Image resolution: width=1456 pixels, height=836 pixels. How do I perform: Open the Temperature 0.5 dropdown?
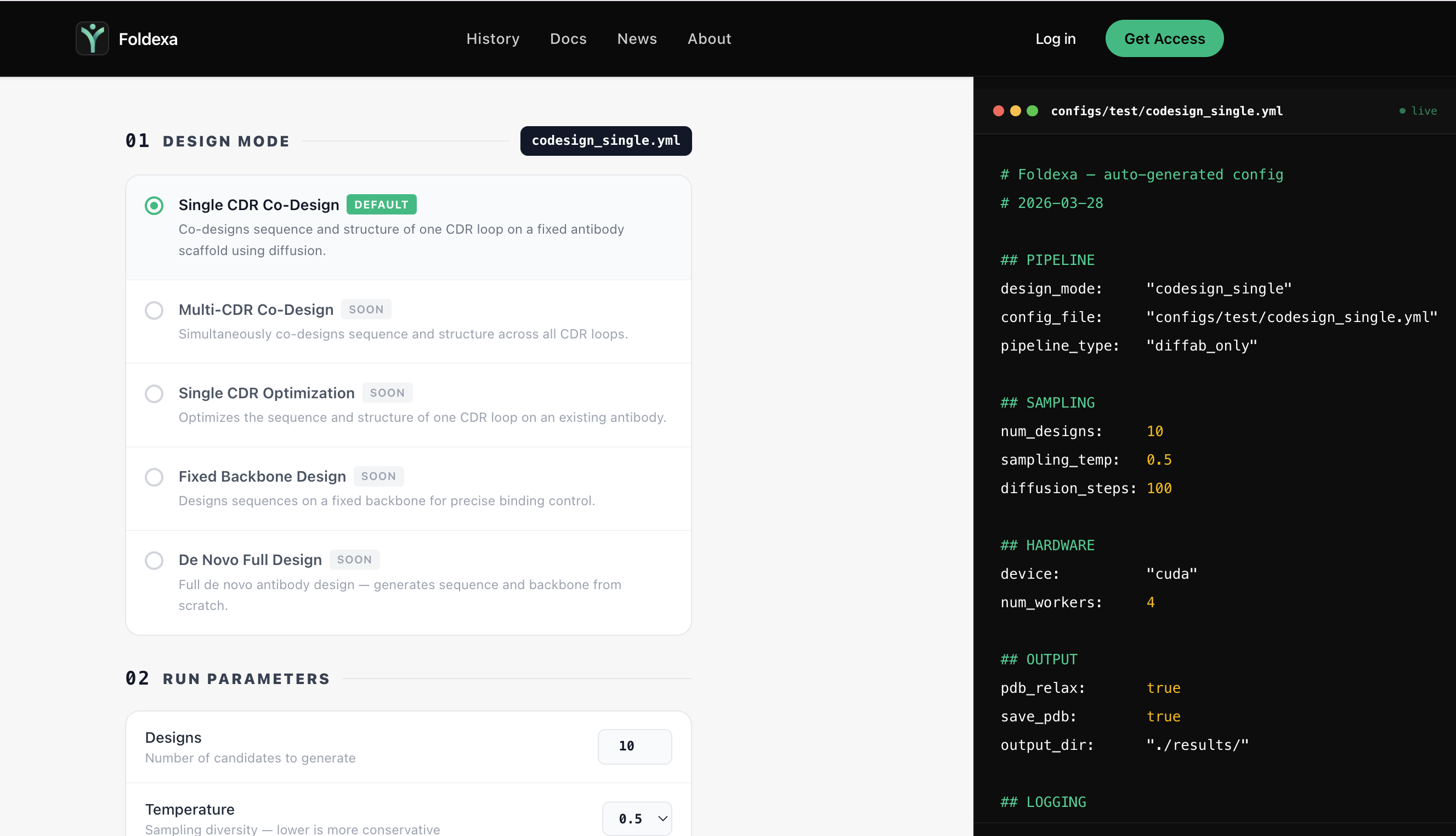(637, 818)
